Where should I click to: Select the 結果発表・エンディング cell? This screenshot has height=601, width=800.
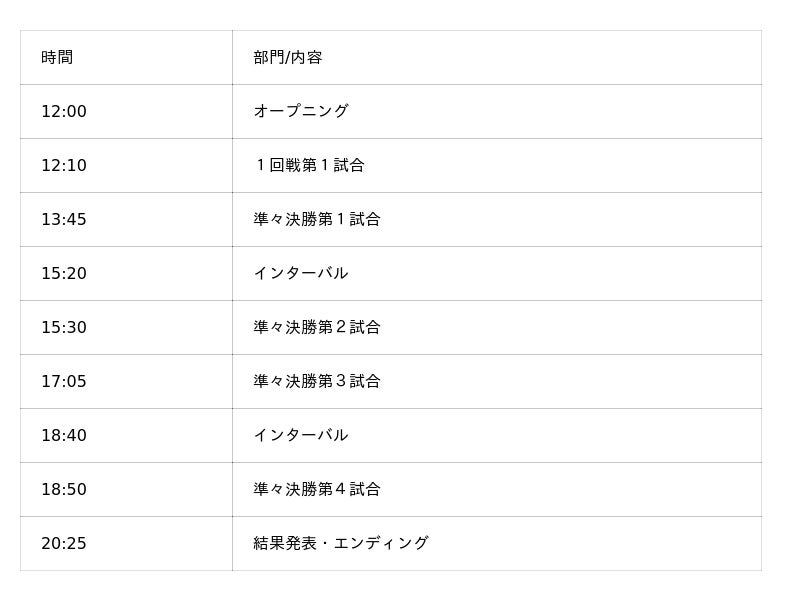click(341, 544)
